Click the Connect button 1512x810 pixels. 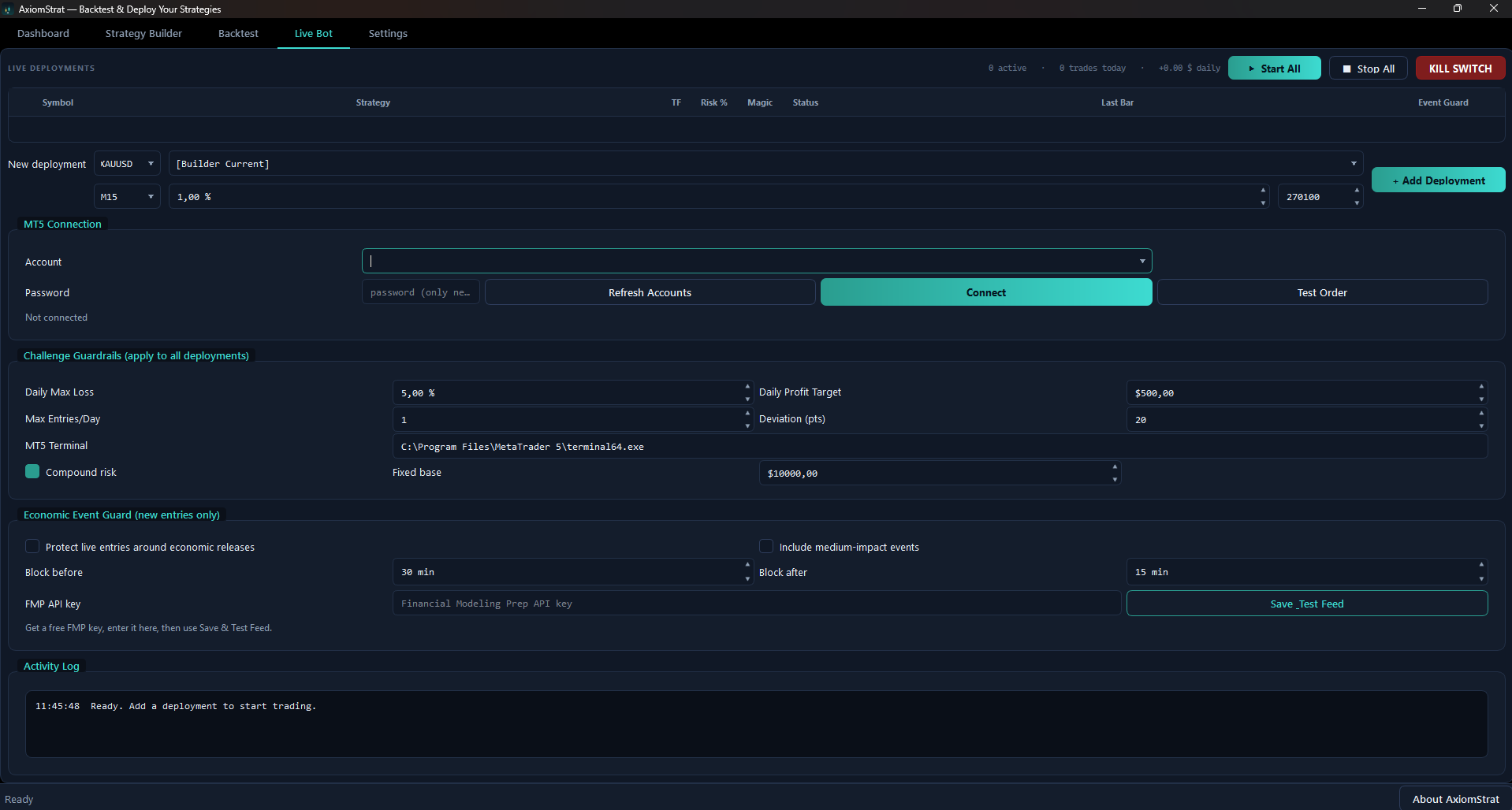click(x=986, y=292)
